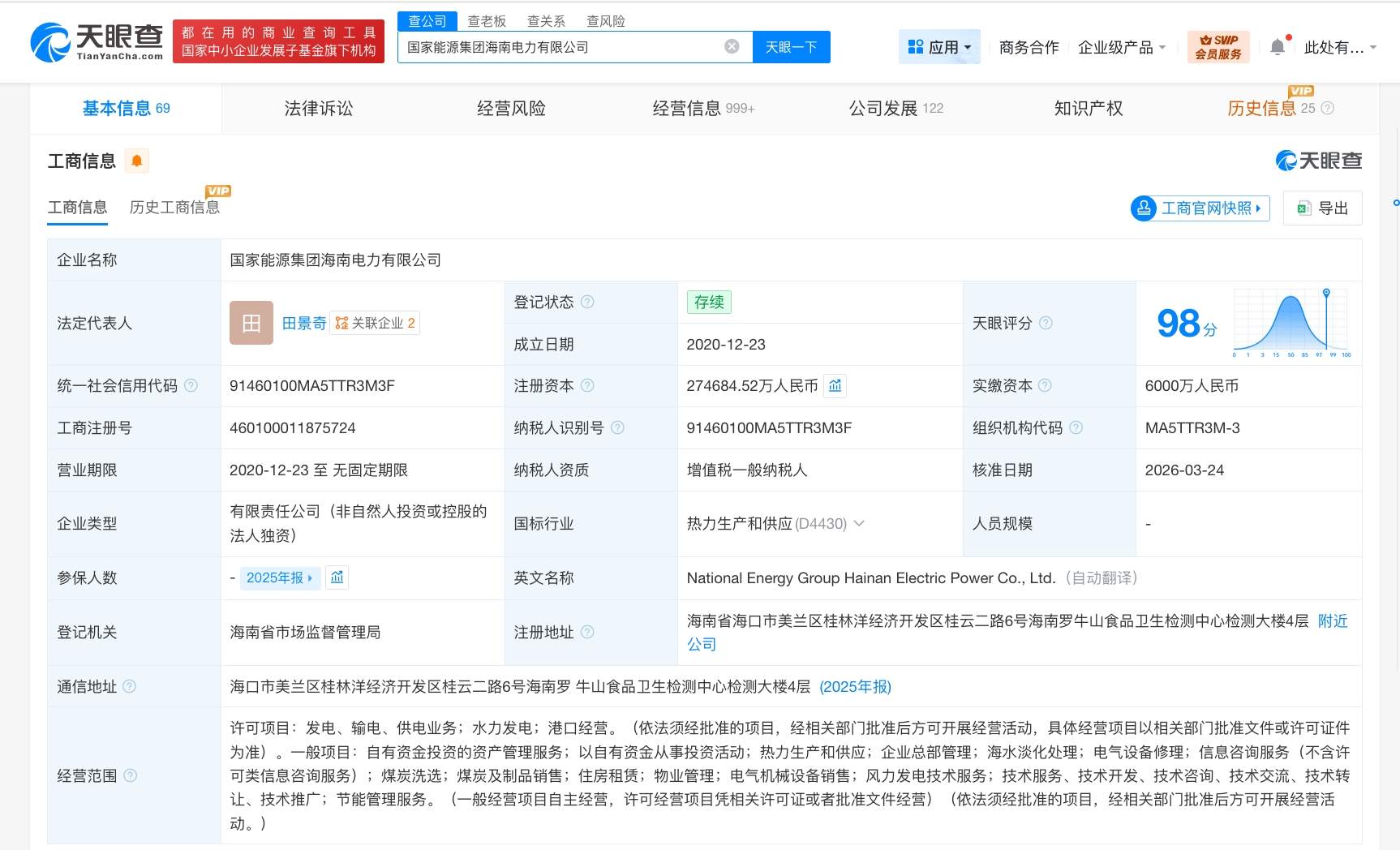
Task: Open the 商务合作 menu item
Action: (1028, 47)
